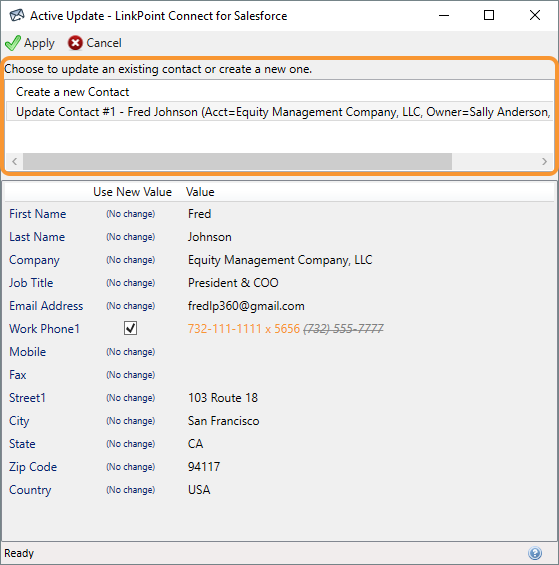Click the LinkPoint Connect envelope title icon
The width and height of the screenshot is (559, 565).
pos(17,15)
